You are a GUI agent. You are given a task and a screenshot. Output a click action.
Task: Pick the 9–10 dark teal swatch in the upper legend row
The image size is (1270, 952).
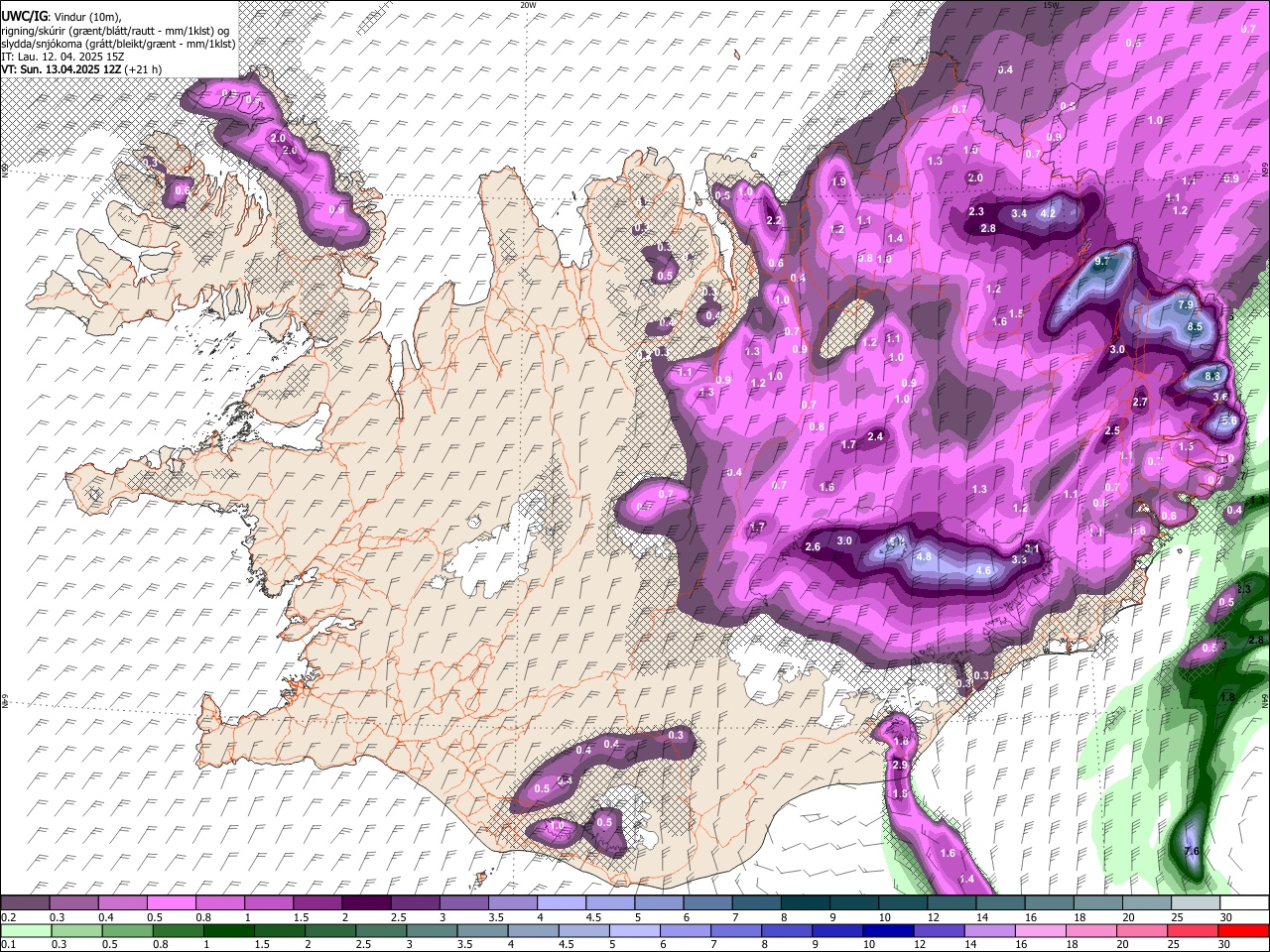(x=854, y=903)
